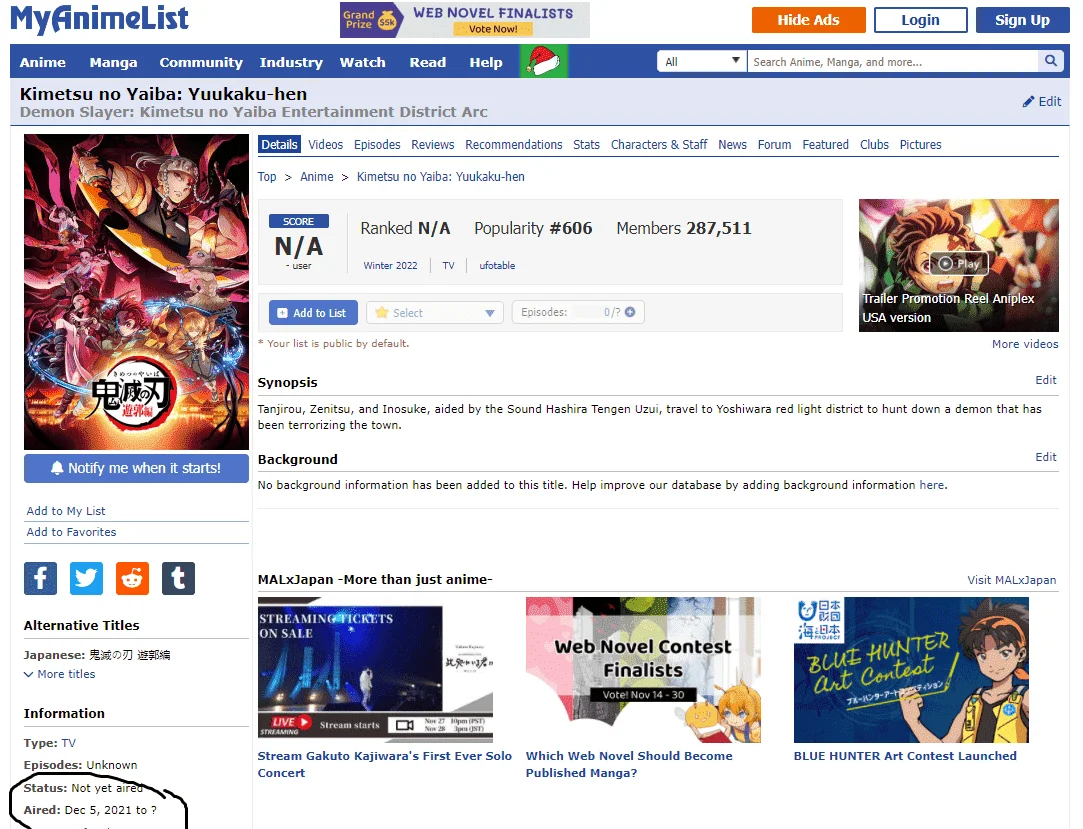
Task: Open the Community menu
Action: (x=201, y=62)
